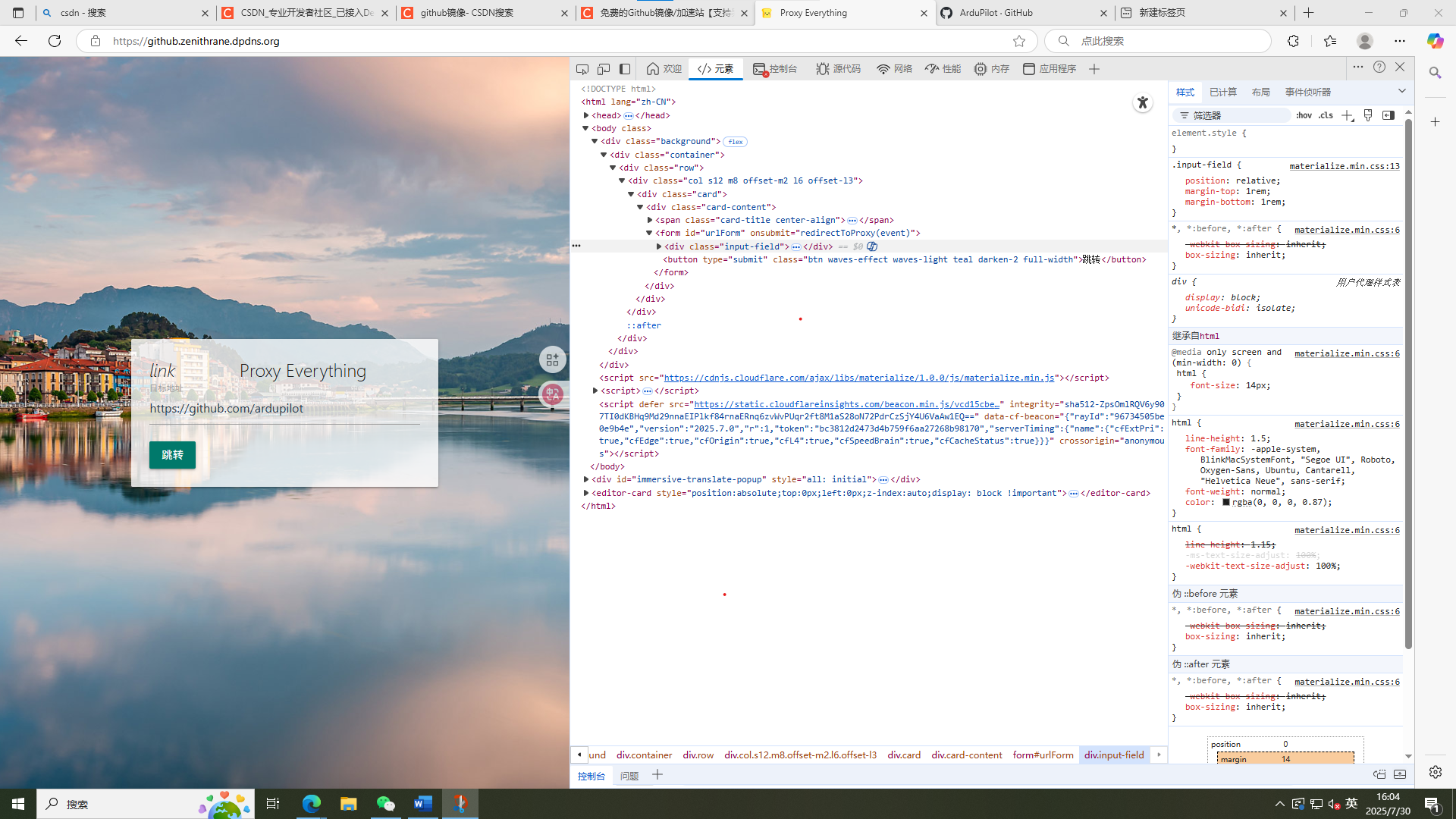Open the 已计算 computed styles tab
This screenshot has width=1456, height=819.
click(1222, 92)
